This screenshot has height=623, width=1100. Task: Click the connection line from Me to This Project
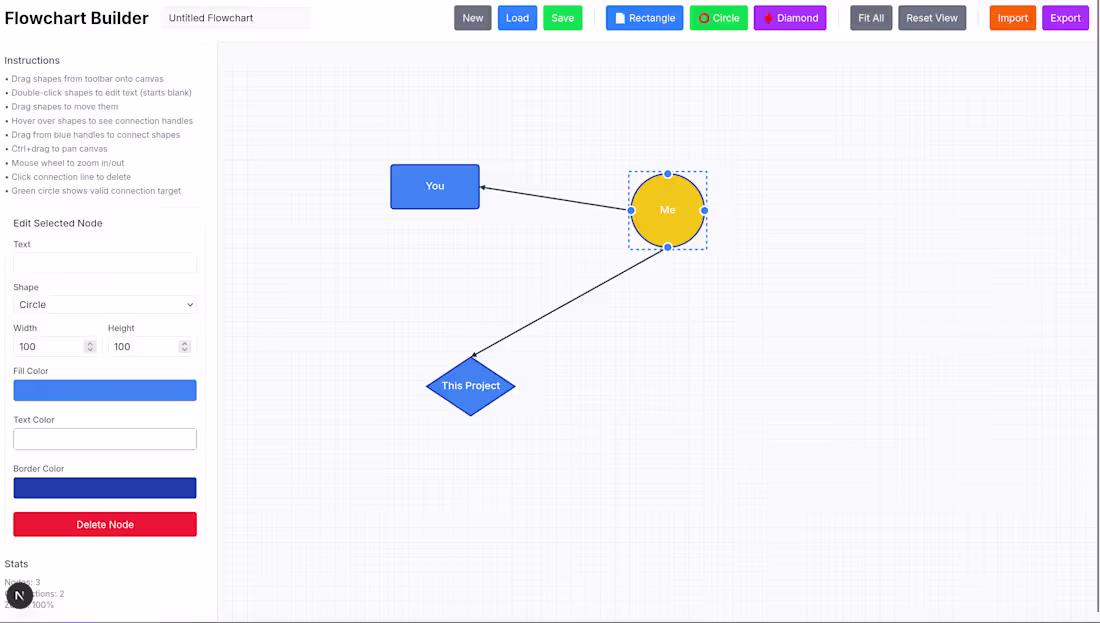tap(568, 302)
